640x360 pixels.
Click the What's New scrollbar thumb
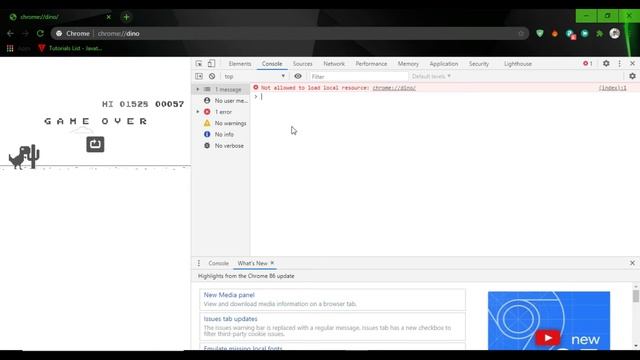coord(636,296)
